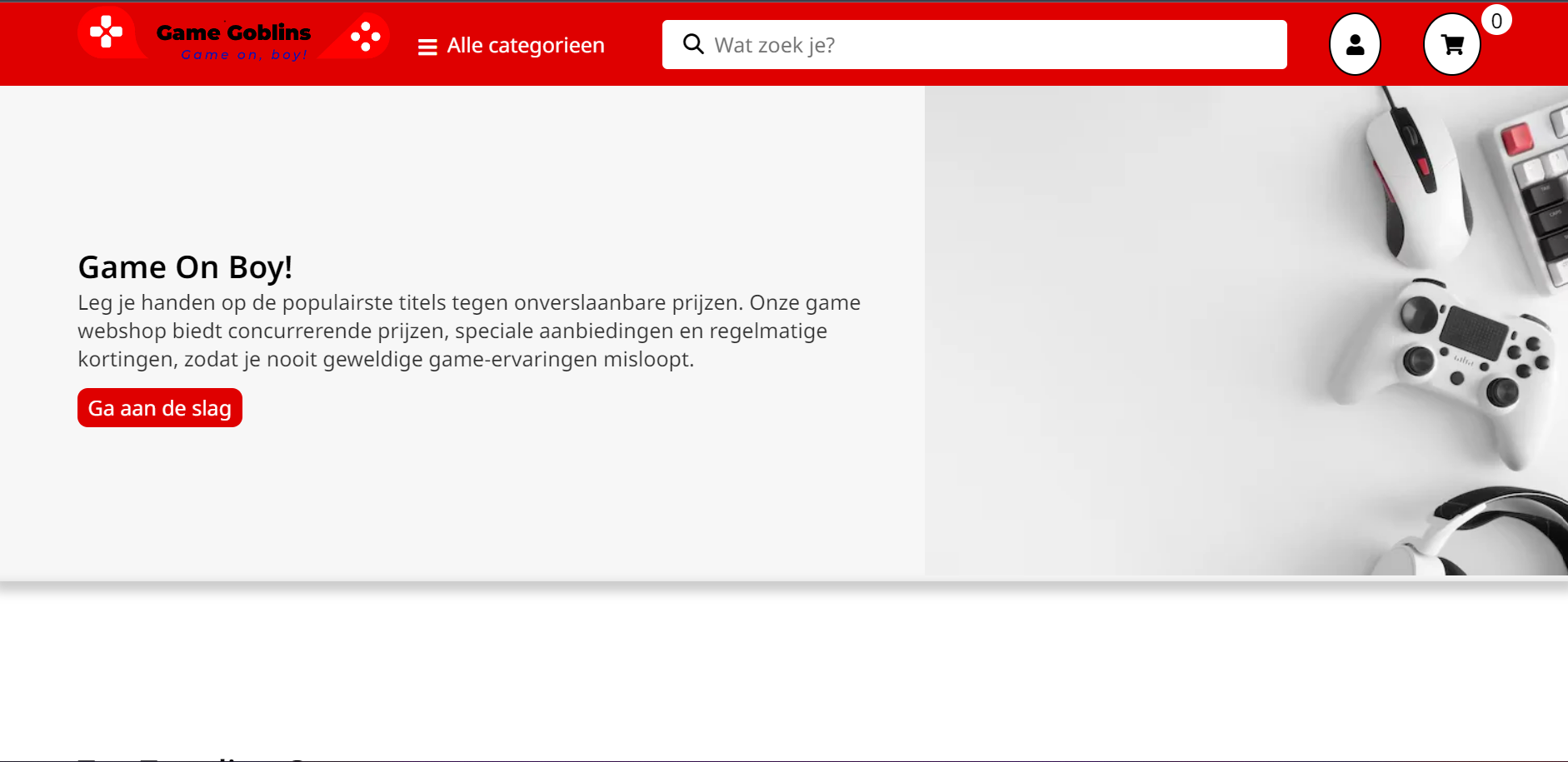Click the cart item count badge
The image size is (1568, 762).
(1496, 21)
